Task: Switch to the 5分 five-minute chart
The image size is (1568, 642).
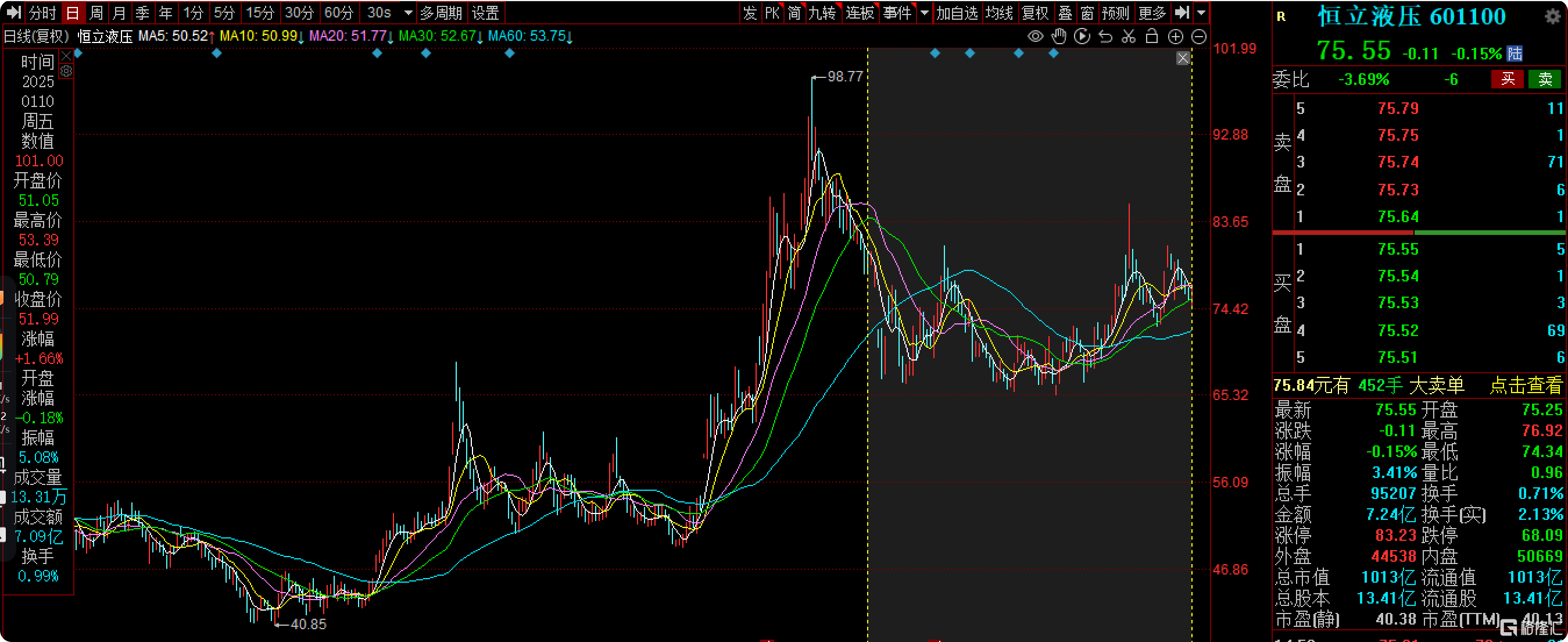Action: 224,12
